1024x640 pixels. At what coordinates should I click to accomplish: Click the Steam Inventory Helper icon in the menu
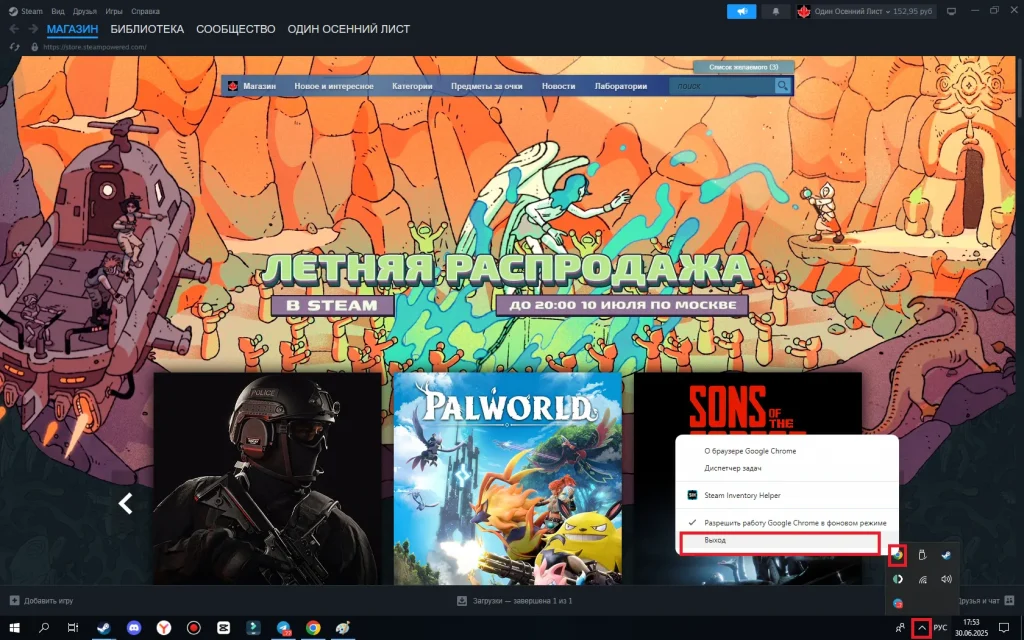coord(692,495)
